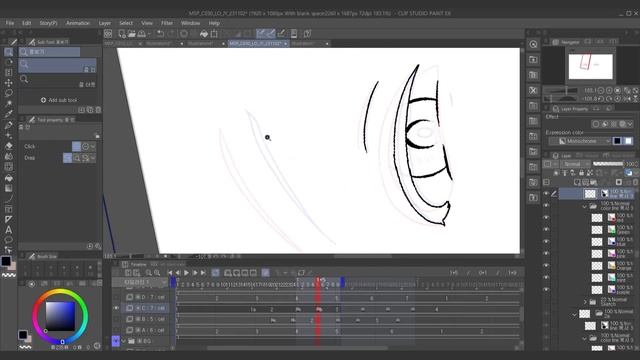Image resolution: width=640 pixels, height=360 pixels.
Task: Click the Enable onion skin icon on timeline
Action: pos(265,273)
